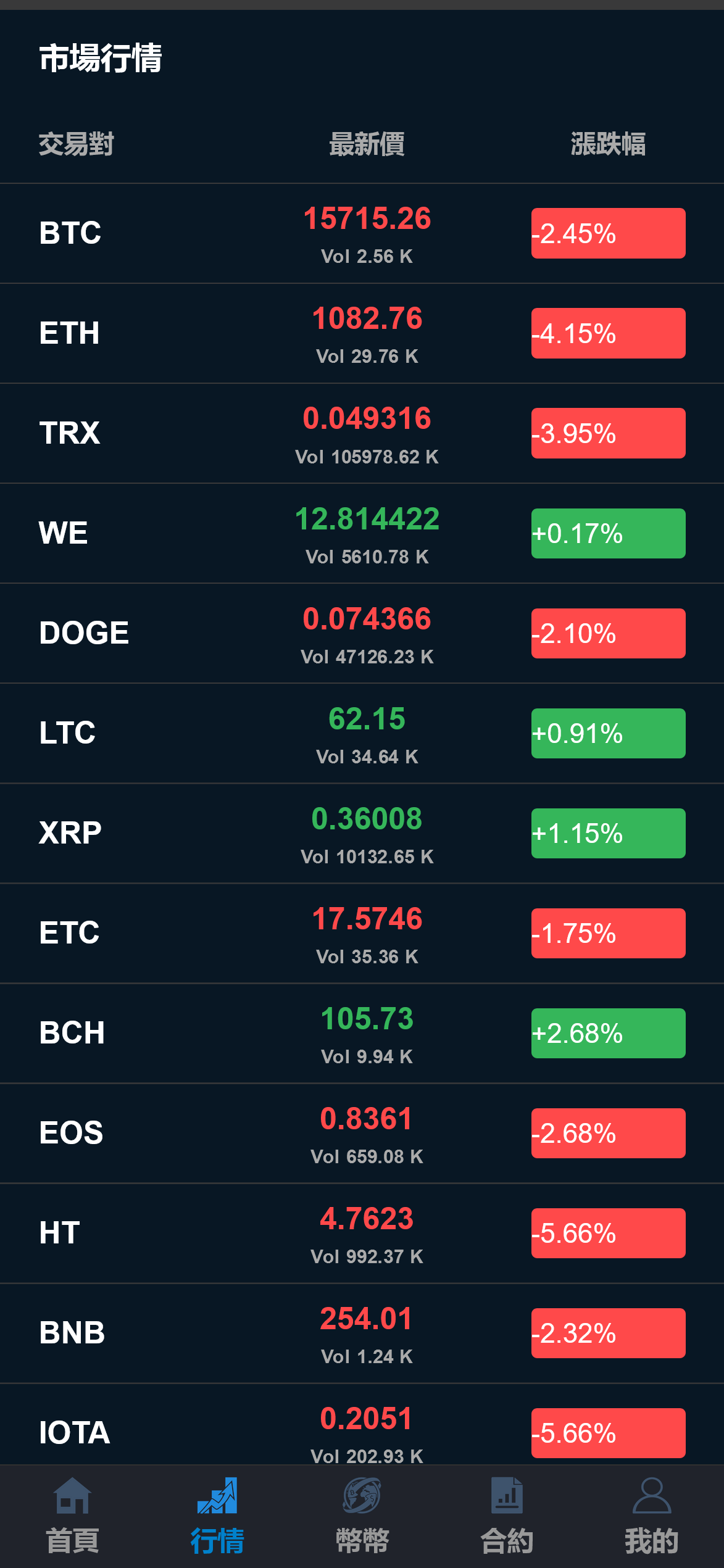Switch to the 首頁 tab label
Image resolution: width=724 pixels, height=1568 pixels.
click(x=72, y=1541)
